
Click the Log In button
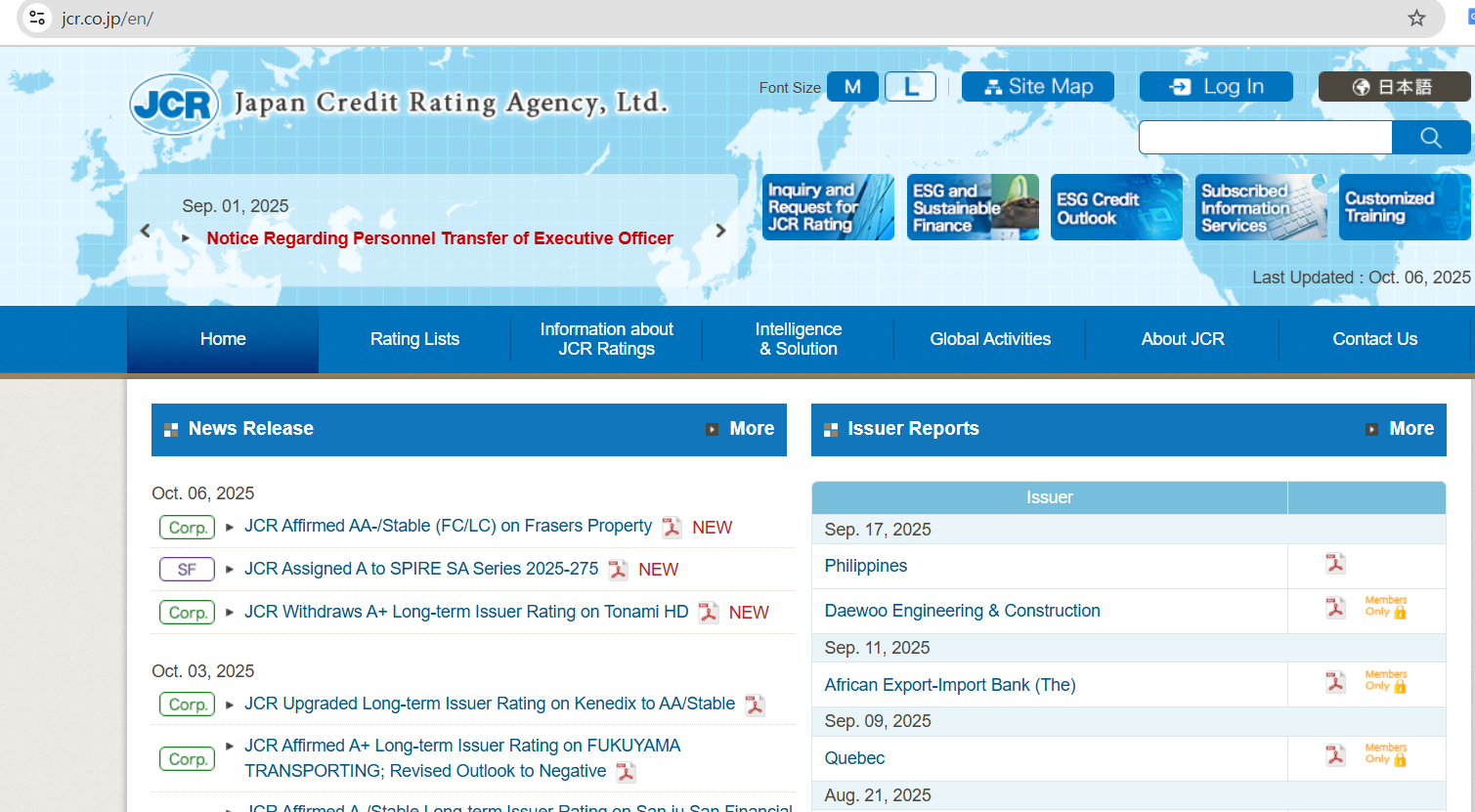[1216, 87]
